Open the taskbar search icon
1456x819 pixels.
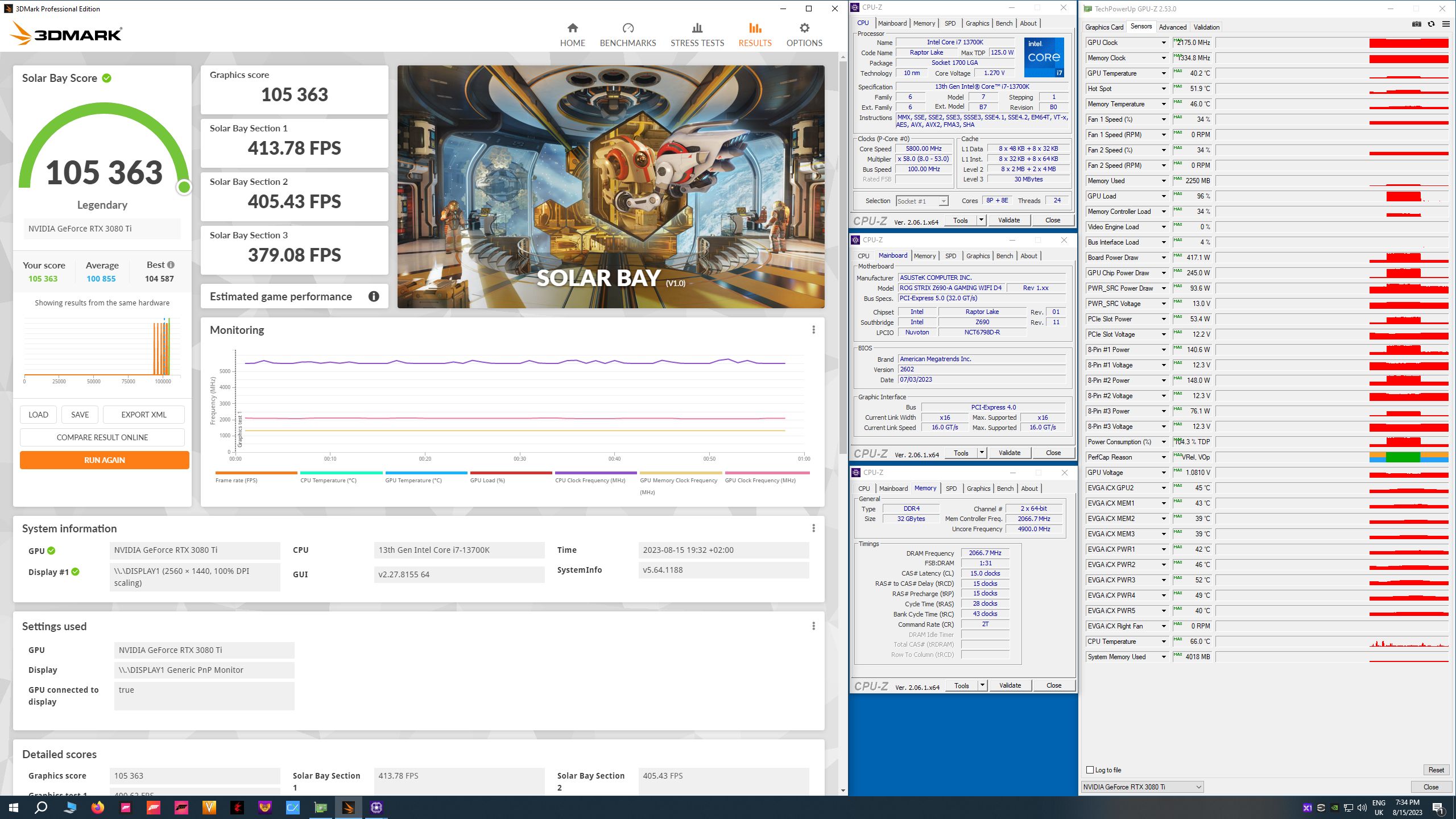[x=41, y=808]
